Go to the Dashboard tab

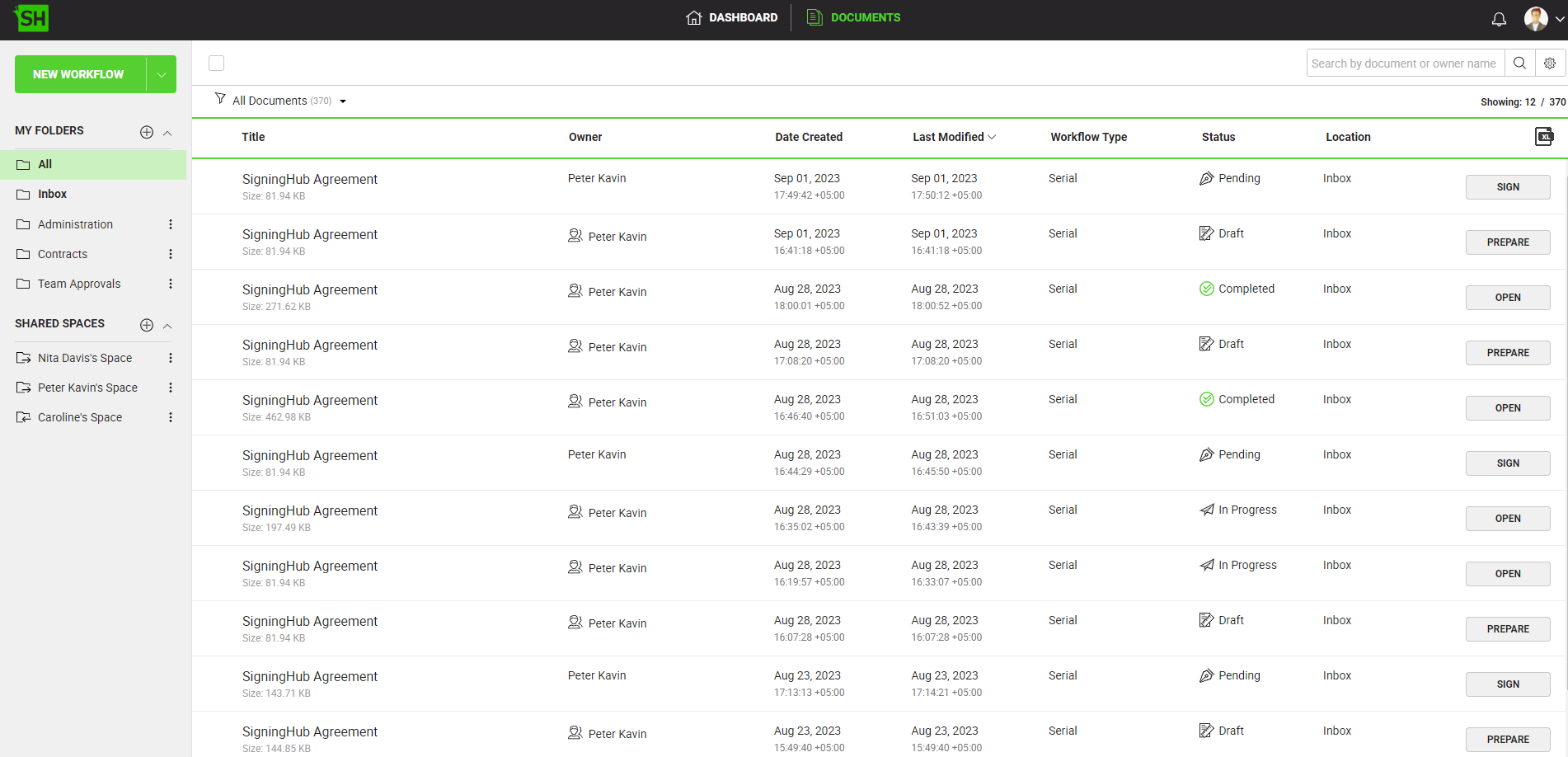[731, 17]
